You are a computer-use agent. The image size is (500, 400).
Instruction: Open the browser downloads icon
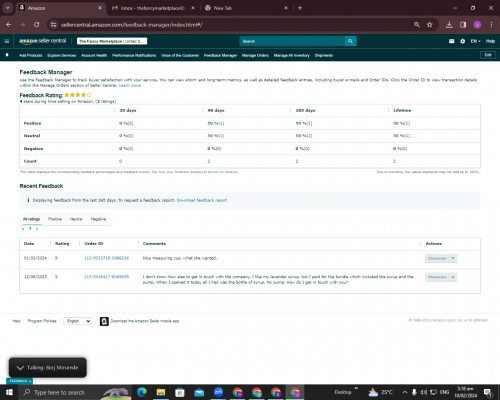(449, 25)
